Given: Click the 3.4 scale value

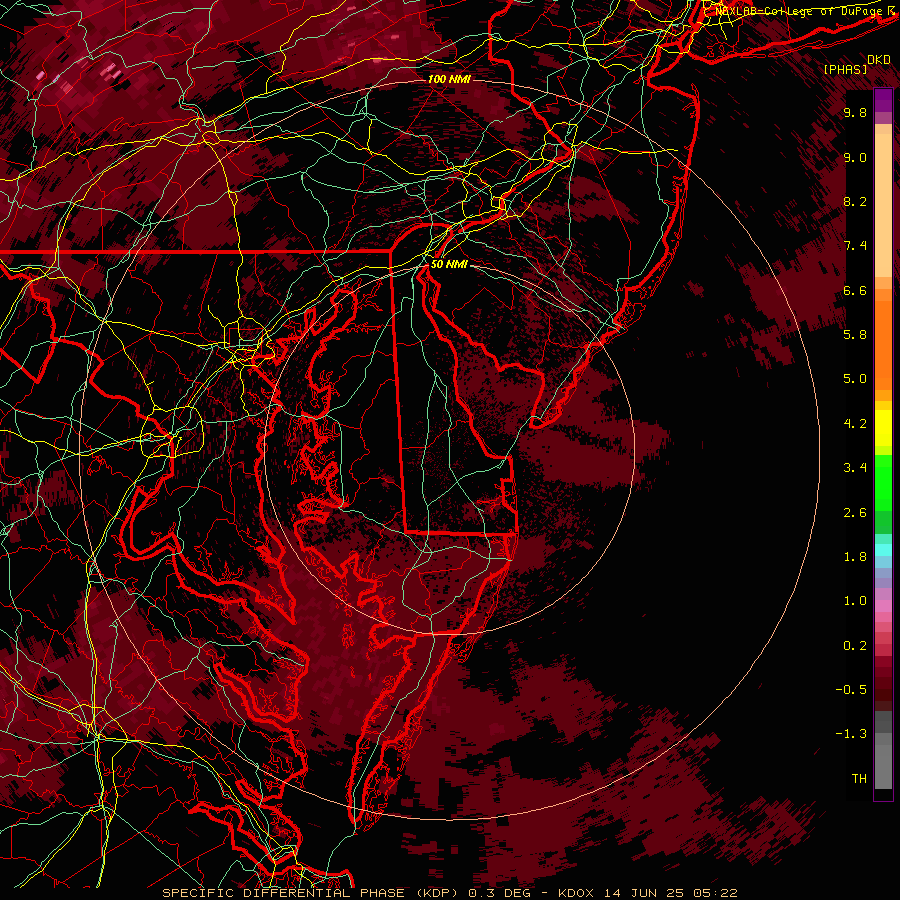Looking at the screenshot, I should pyautogui.click(x=855, y=467).
